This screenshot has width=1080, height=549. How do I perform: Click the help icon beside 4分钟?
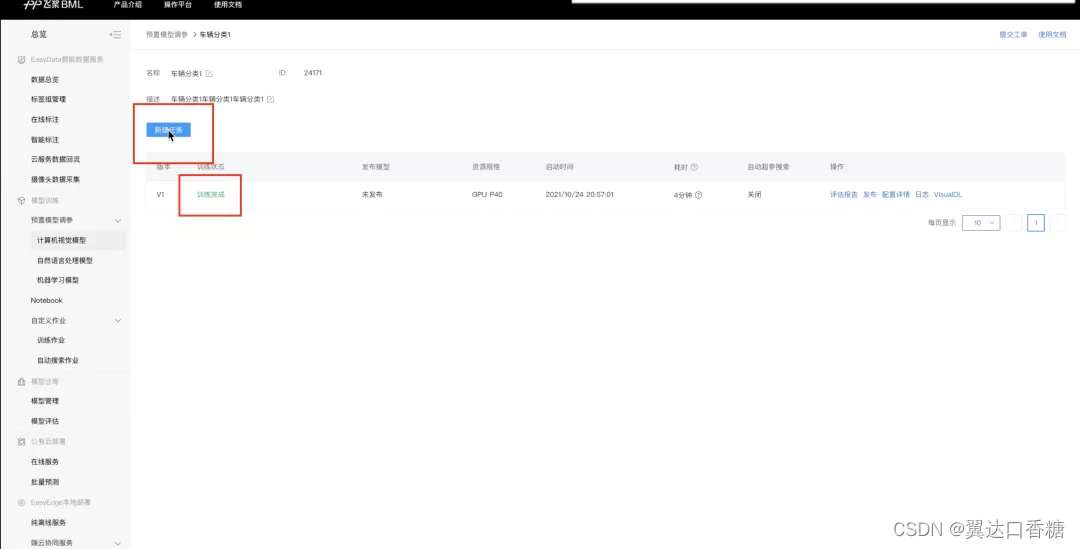[698, 195]
